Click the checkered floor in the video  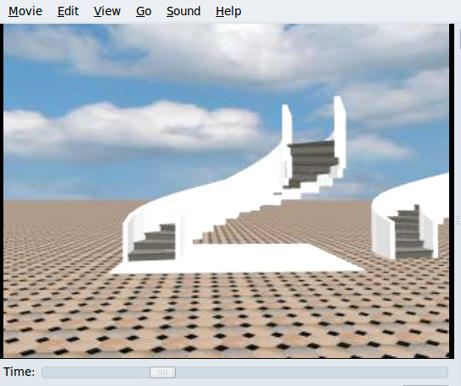tap(227, 317)
